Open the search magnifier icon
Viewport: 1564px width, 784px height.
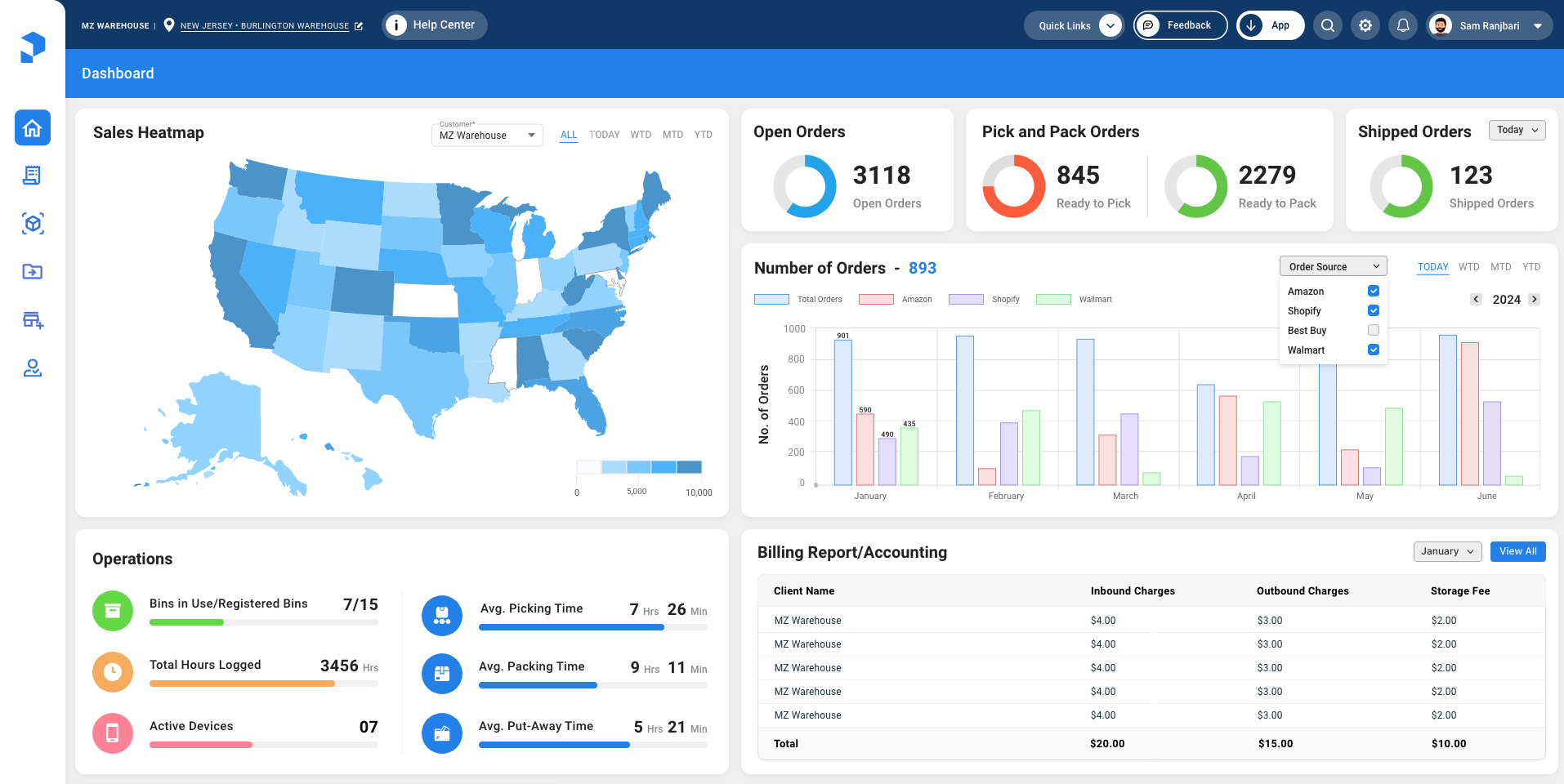[1328, 25]
